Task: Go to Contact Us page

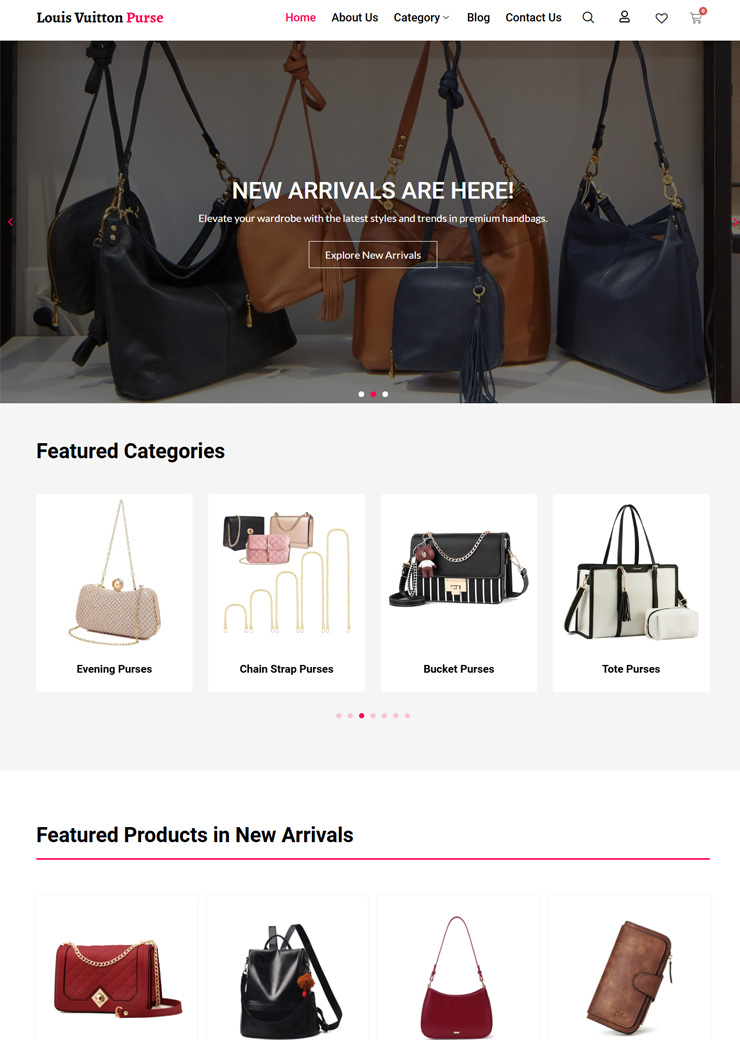Action: 533,18
